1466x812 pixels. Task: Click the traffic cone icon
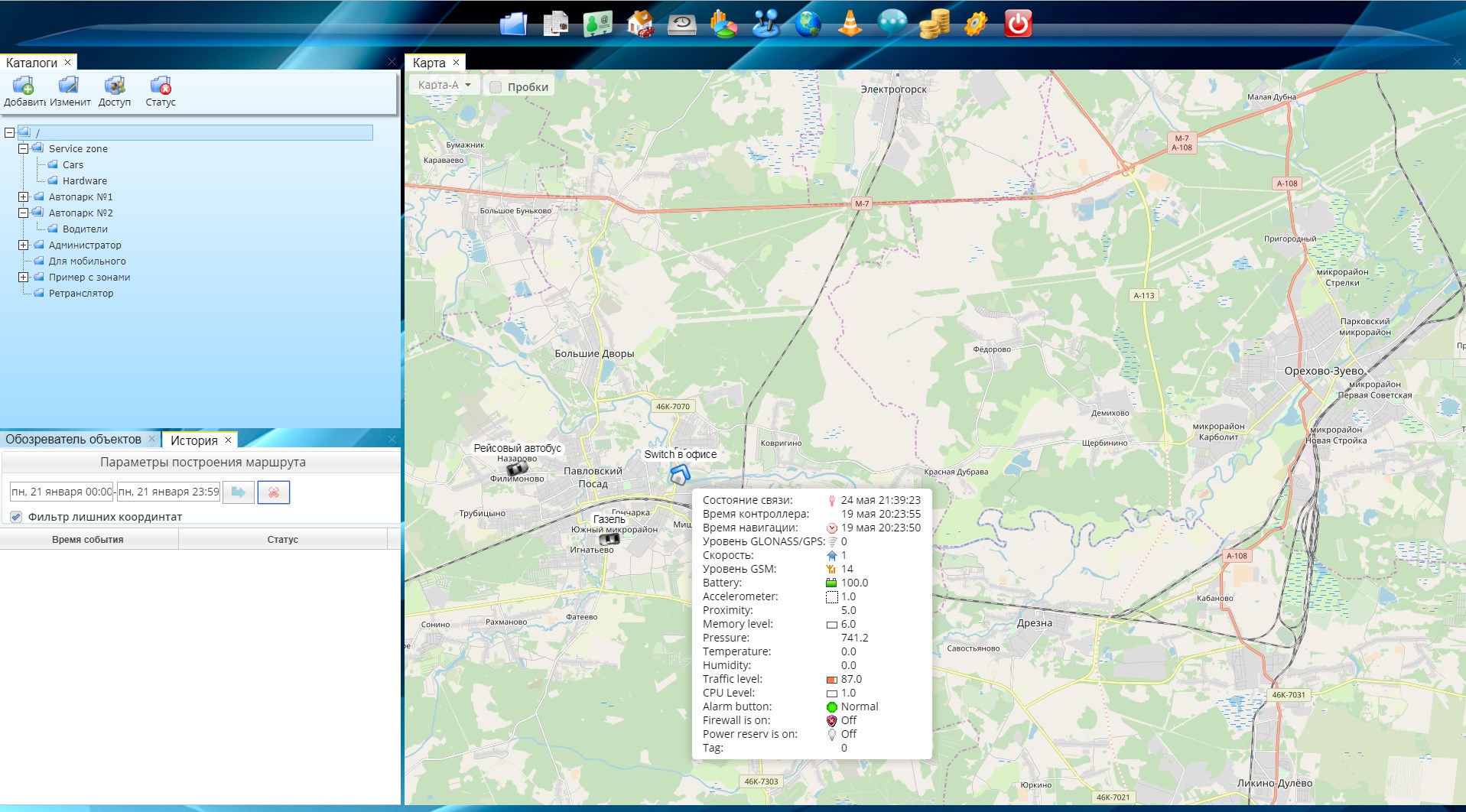tap(850, 24)
